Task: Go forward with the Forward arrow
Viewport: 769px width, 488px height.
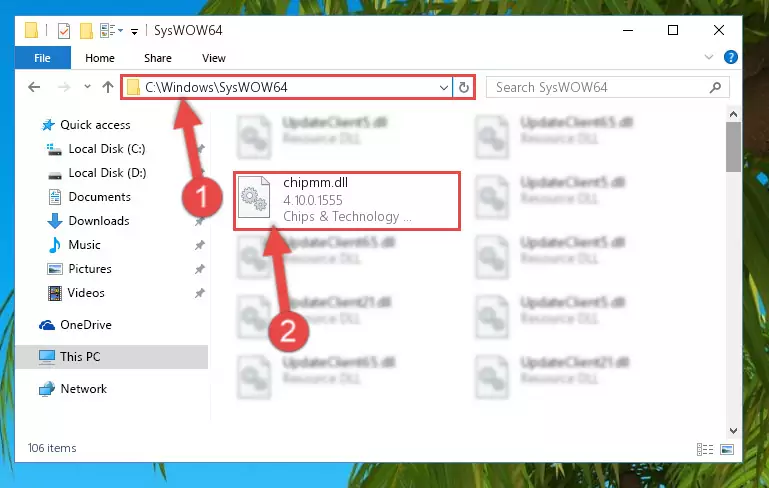Action: pos(64,87)
